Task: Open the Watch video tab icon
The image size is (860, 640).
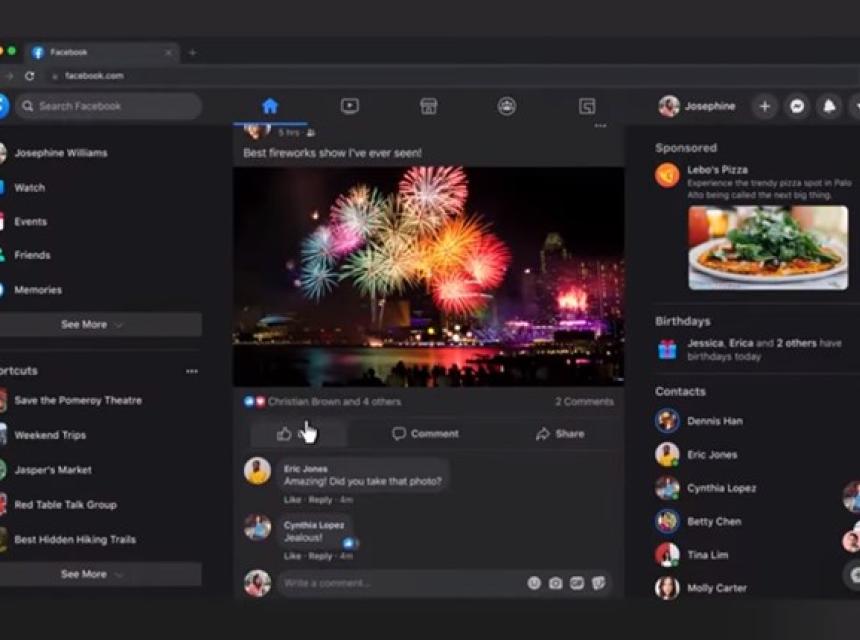Action: click(x=349, y=106)
